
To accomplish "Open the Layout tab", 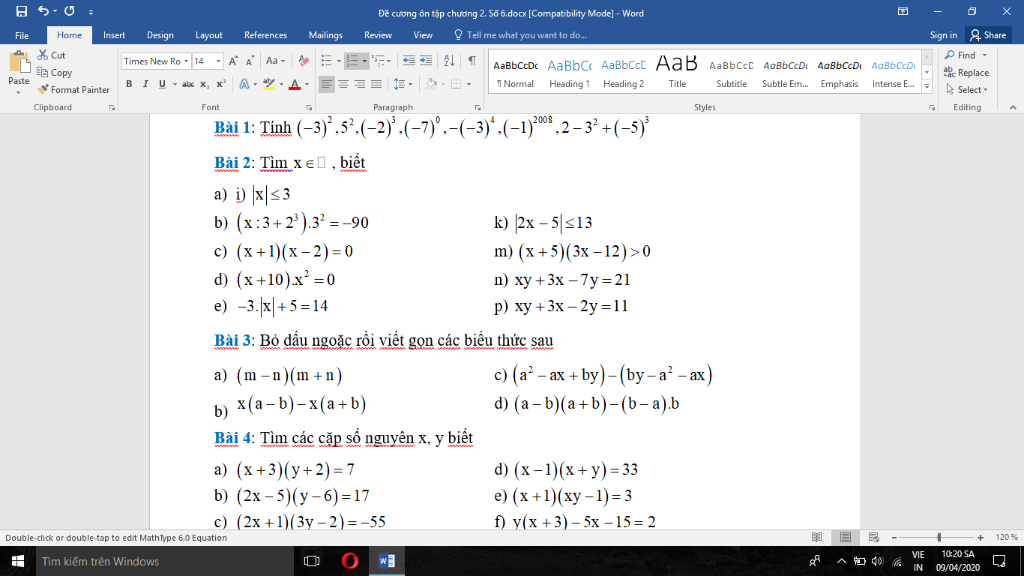I will point(209,35).
